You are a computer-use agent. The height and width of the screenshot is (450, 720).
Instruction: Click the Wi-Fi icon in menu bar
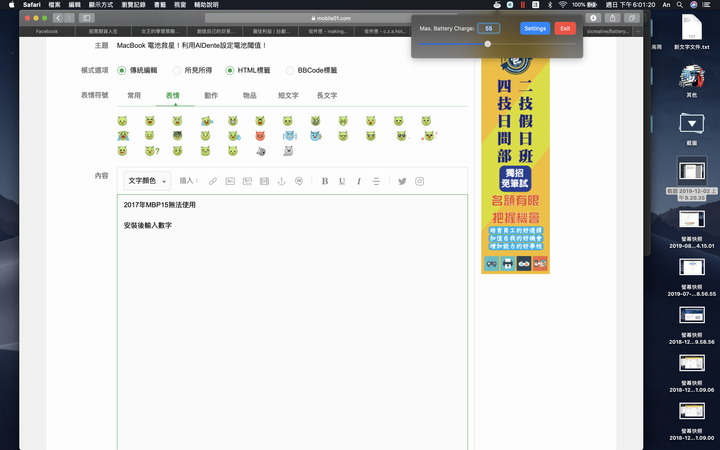562,5
